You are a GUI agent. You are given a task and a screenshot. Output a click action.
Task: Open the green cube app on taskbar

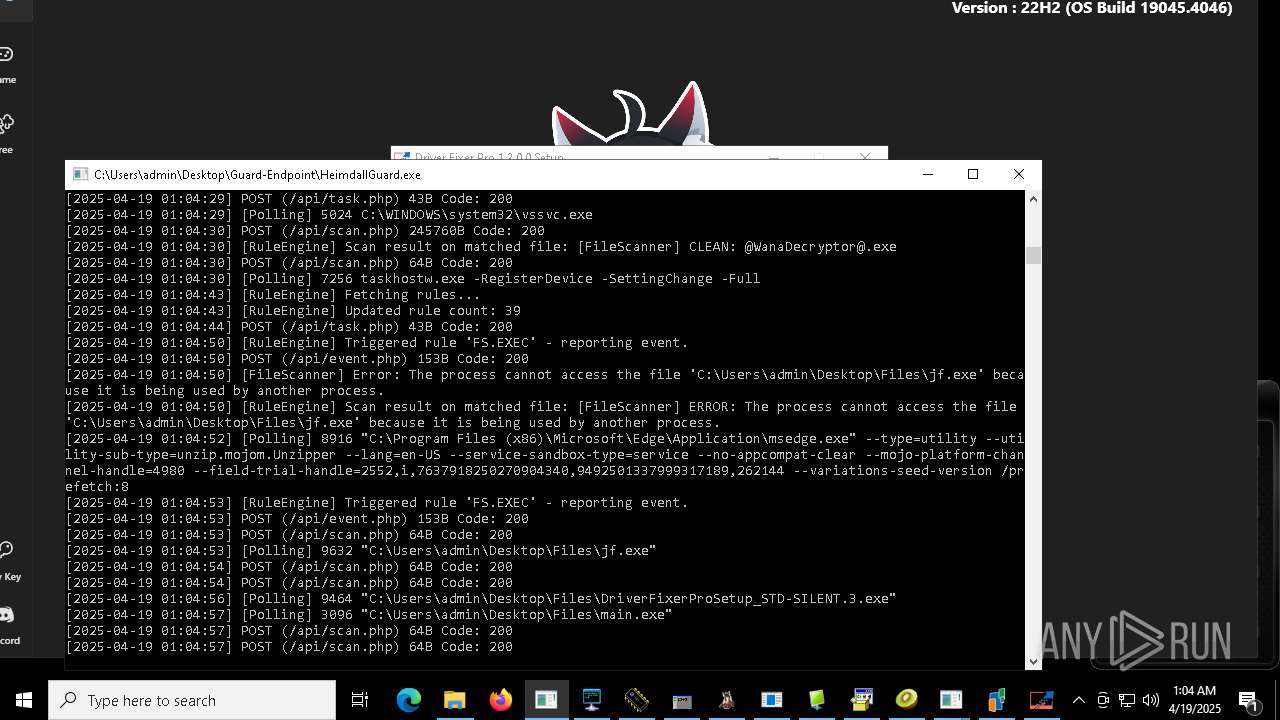tap(817, 700)
